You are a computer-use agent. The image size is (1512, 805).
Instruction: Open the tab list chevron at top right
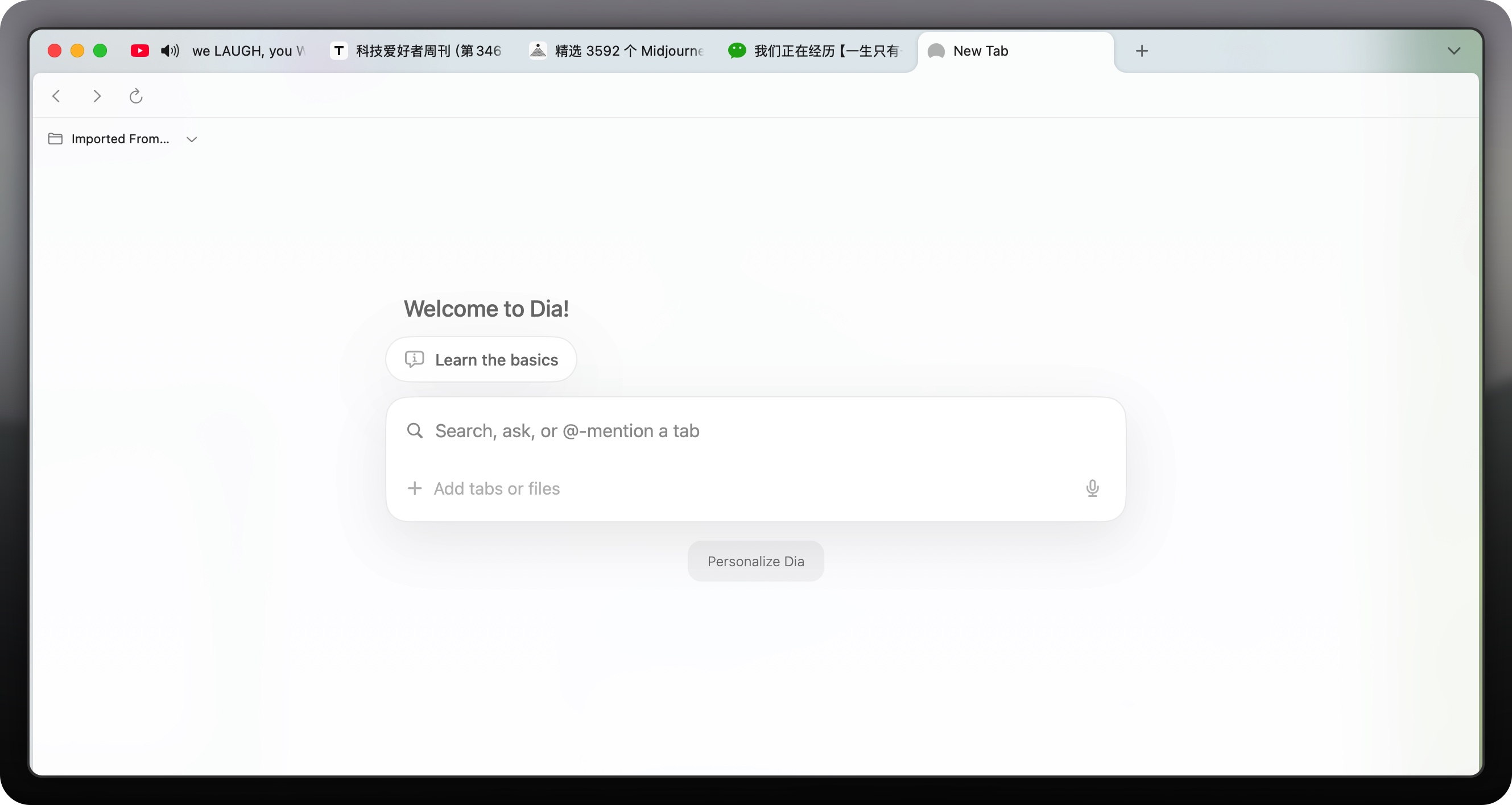coord(1453,51)
